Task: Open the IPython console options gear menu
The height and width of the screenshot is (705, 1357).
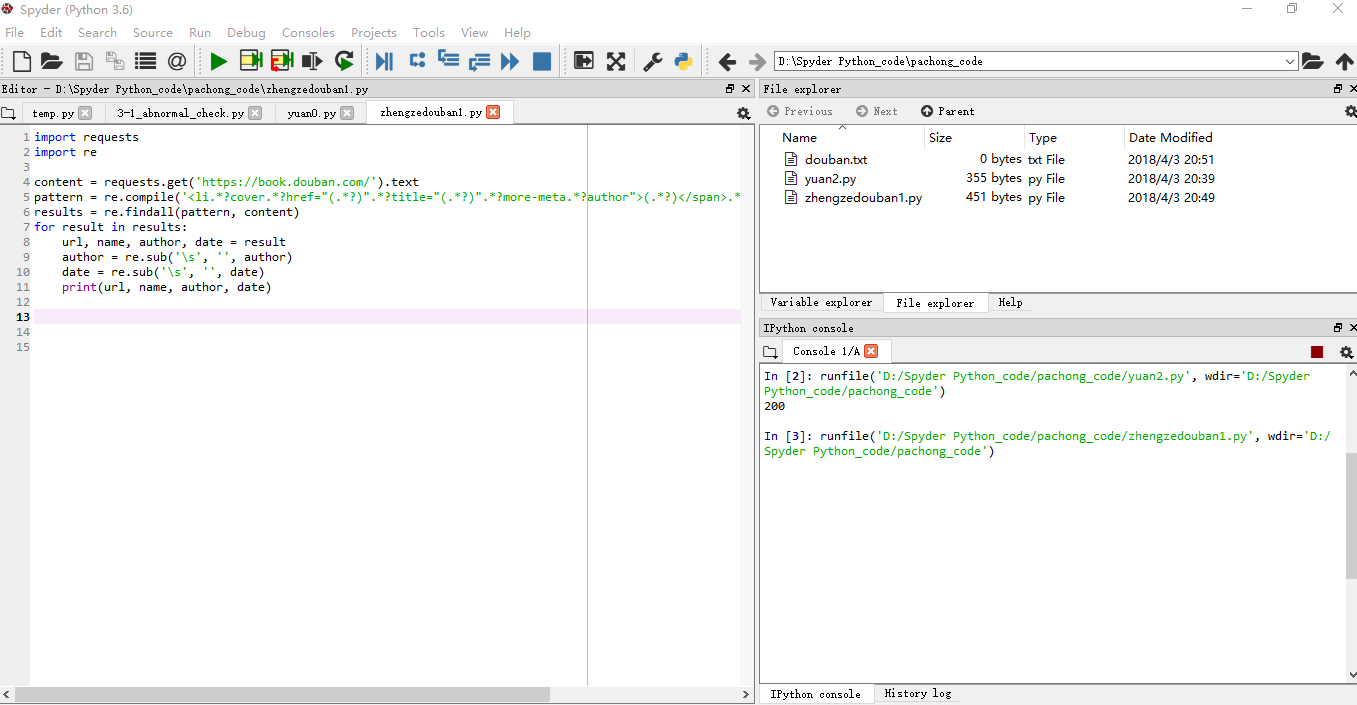Action: tap(1346, 352)
